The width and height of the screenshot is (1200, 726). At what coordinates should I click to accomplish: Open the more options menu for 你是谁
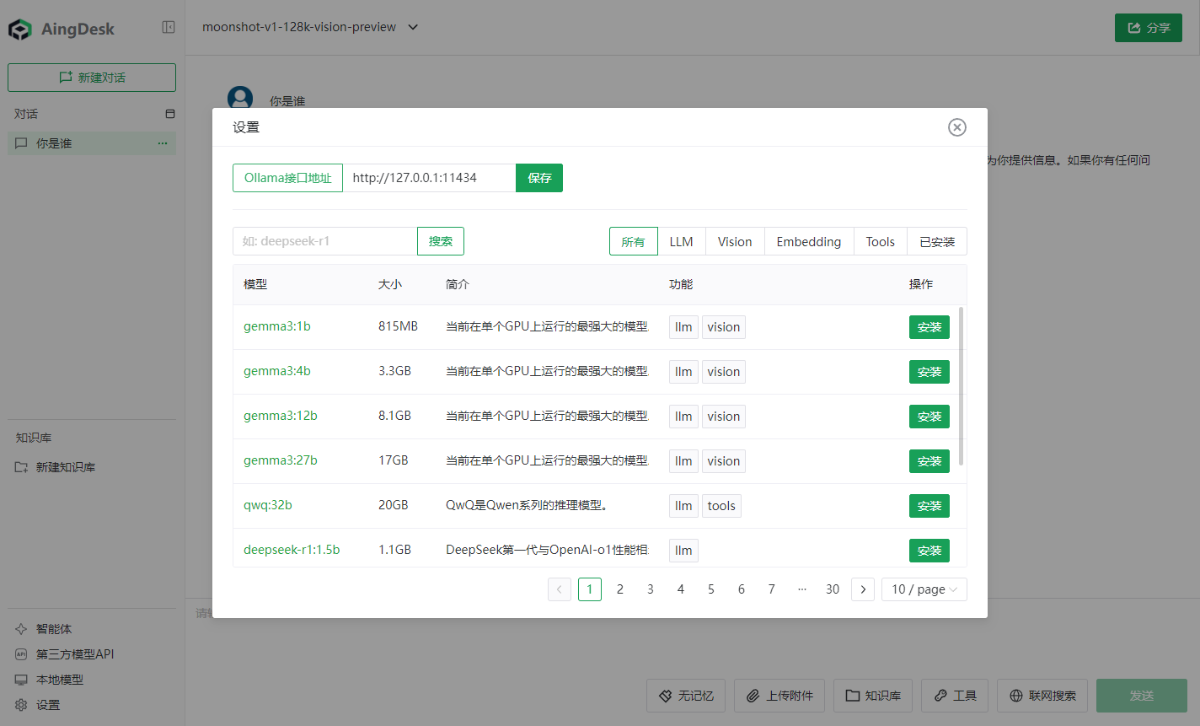[x=162, y=143]
